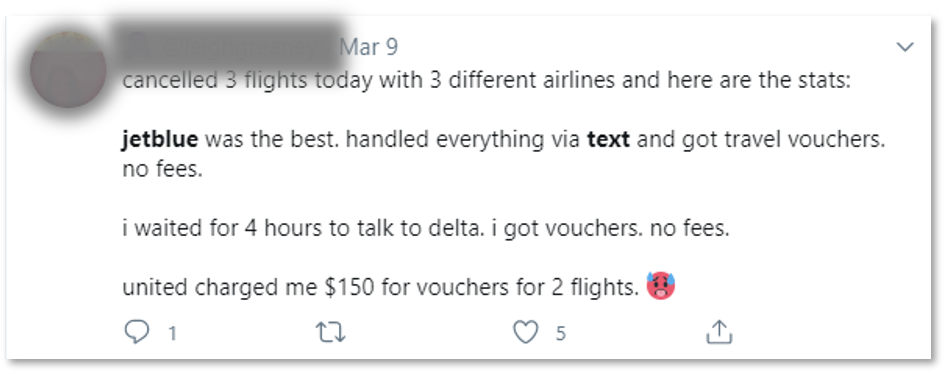This screenshot has width=944, height=372.
Task: Open the blurred profile avatar
Action: [x=68, y=70]
